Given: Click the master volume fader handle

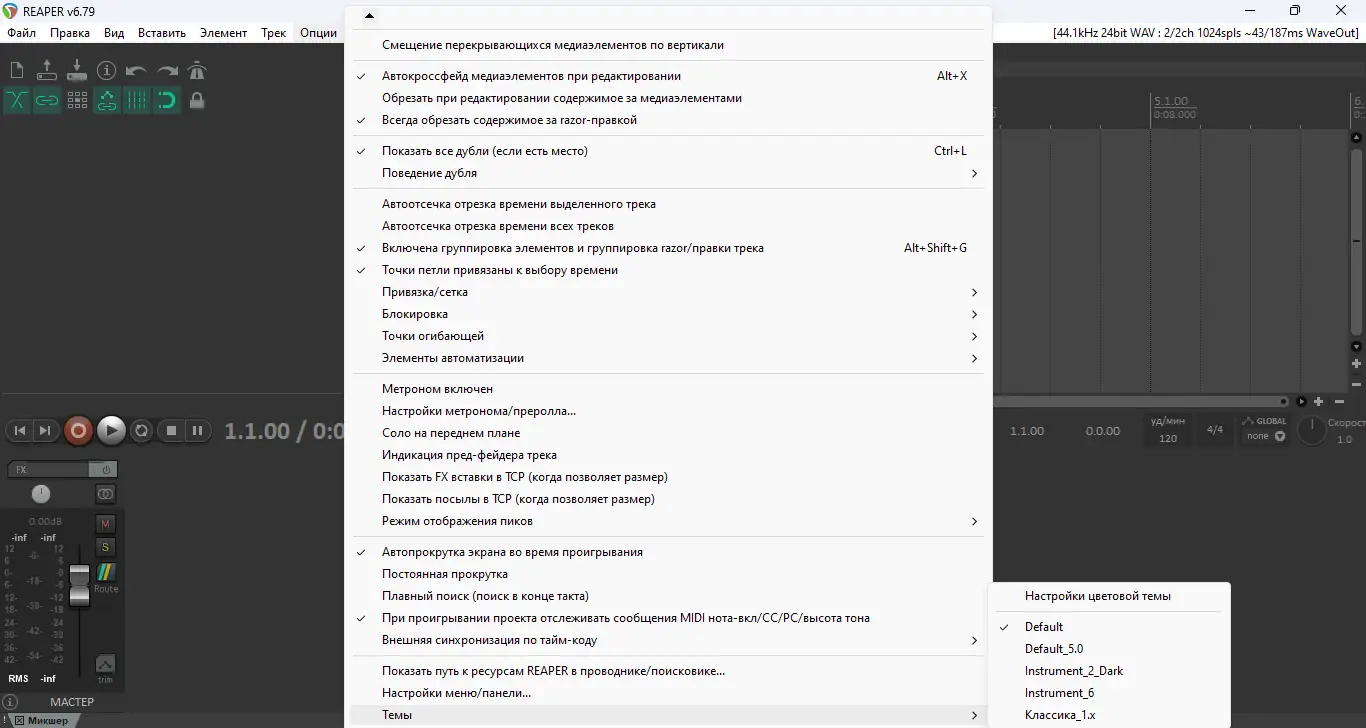Looking at the screenshot, I should (79, 585).
